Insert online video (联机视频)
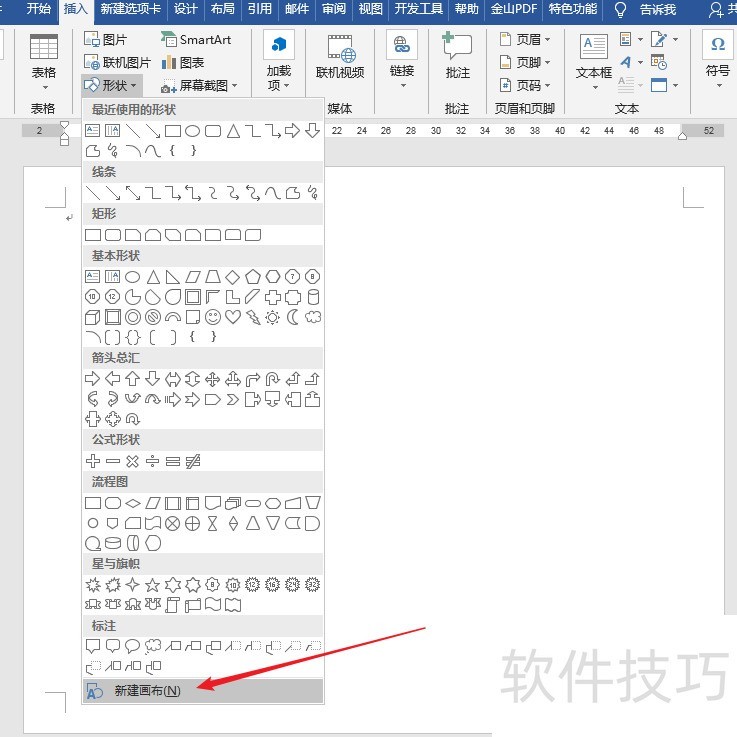Viewport: 737px width, 737px height. click(x=340, y=56)
